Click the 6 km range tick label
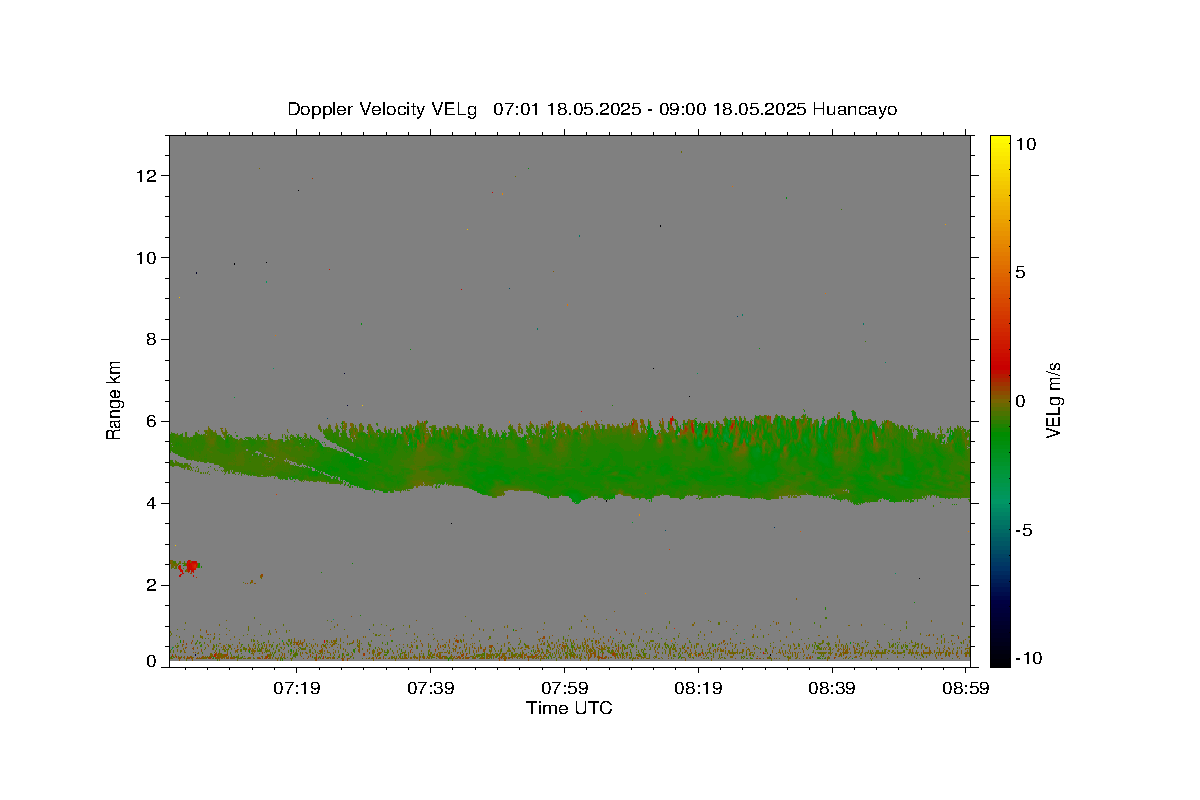The image size is (1200, 800). [x=152, y=421]
